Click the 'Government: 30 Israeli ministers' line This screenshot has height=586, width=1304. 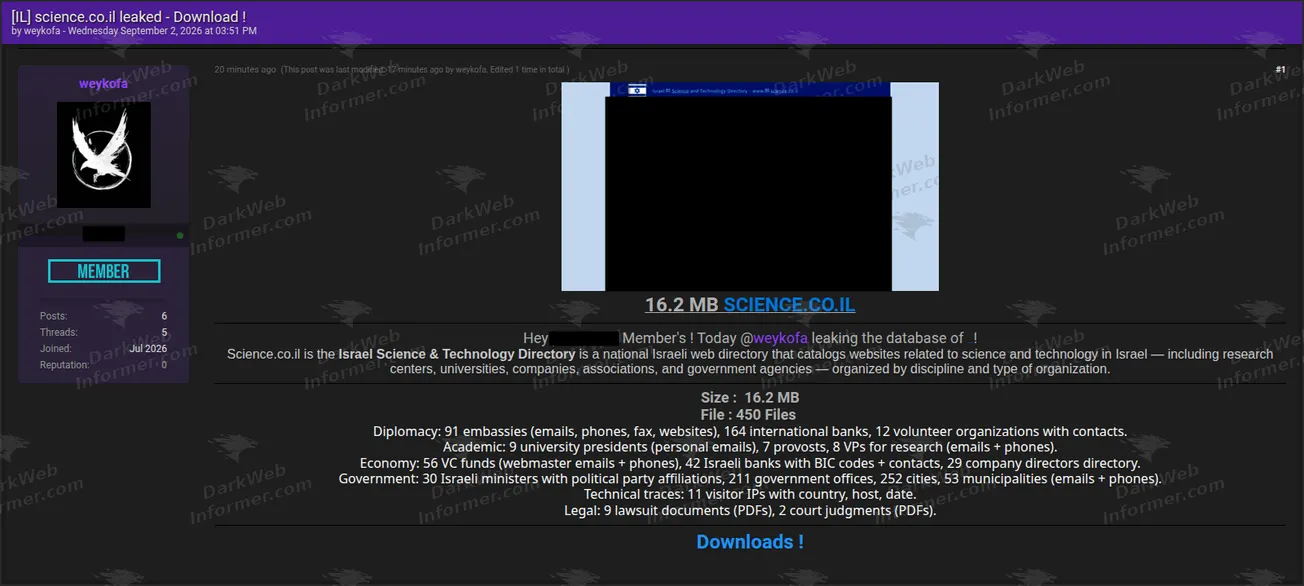(x=750, y=479)
